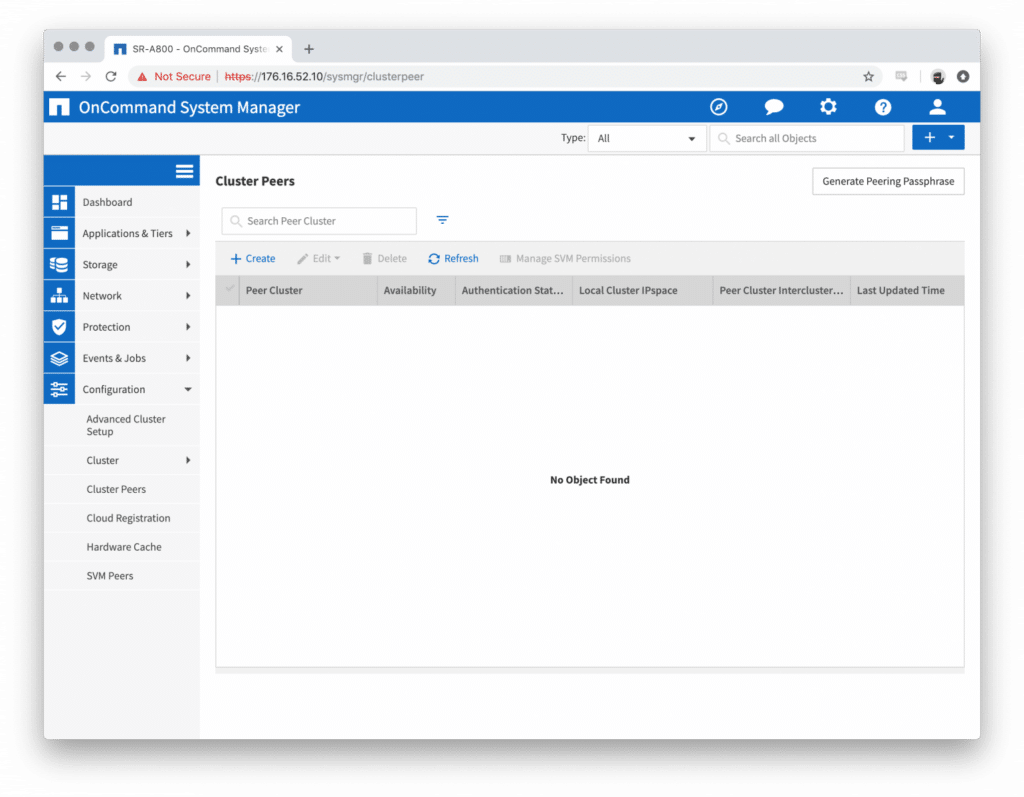
Task: Click Refresh to reload peers list
Action: (453, 259)
